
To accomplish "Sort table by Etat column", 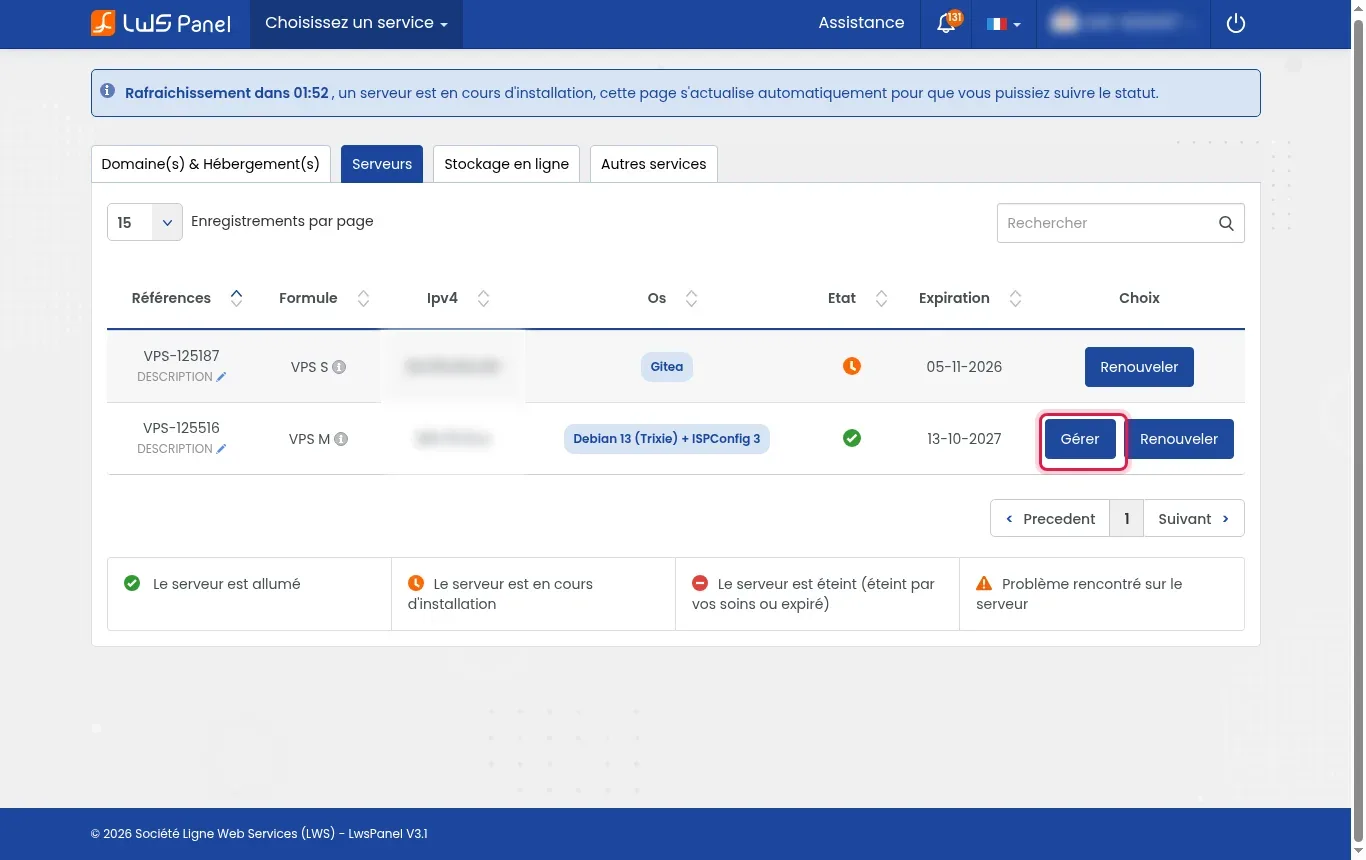I will pyautogui.click(x=881, y=298).
